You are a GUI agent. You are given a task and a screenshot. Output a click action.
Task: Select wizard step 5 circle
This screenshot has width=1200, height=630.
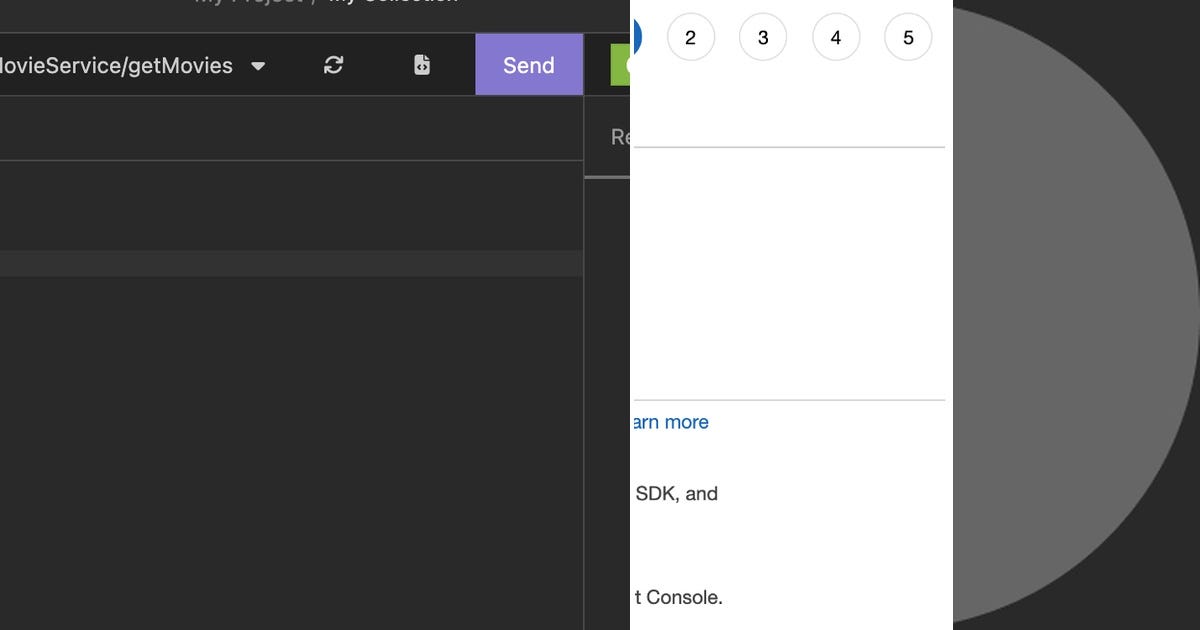908,36
